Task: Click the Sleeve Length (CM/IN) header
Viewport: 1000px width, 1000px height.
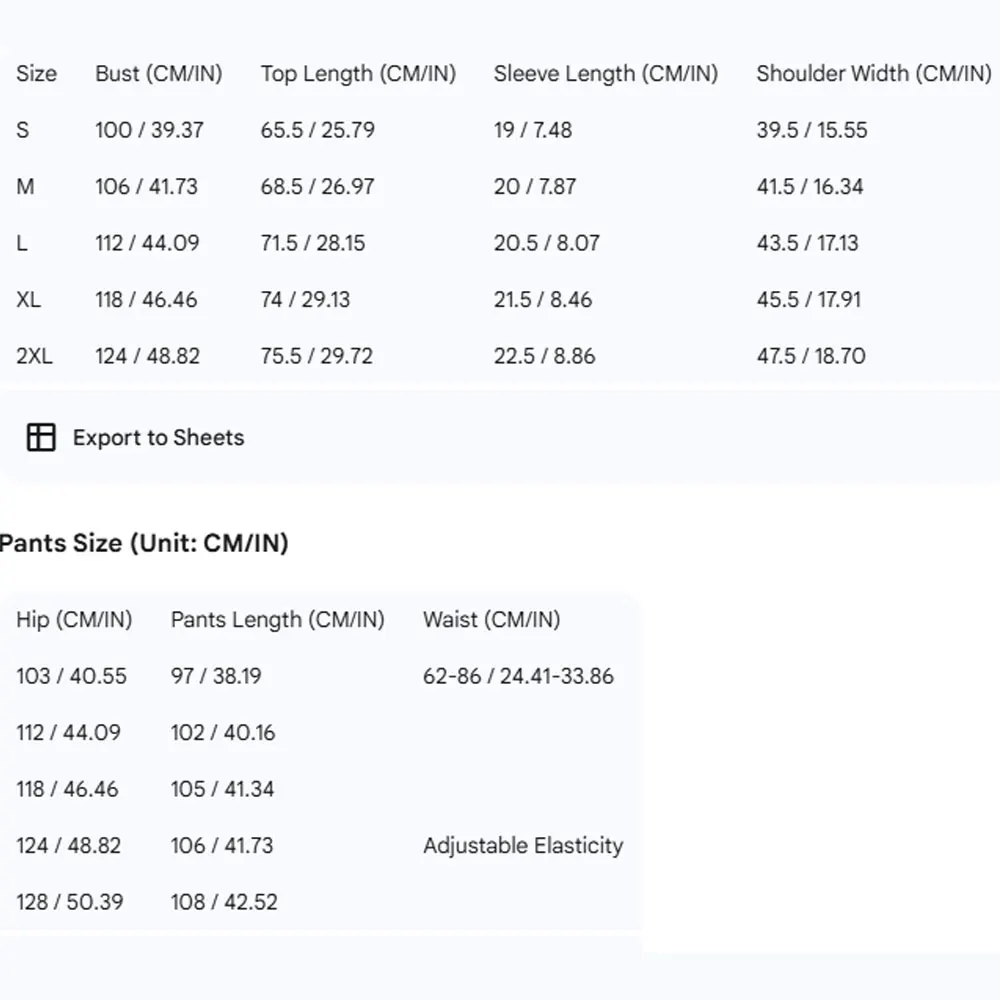Action: tap(605, 73)
